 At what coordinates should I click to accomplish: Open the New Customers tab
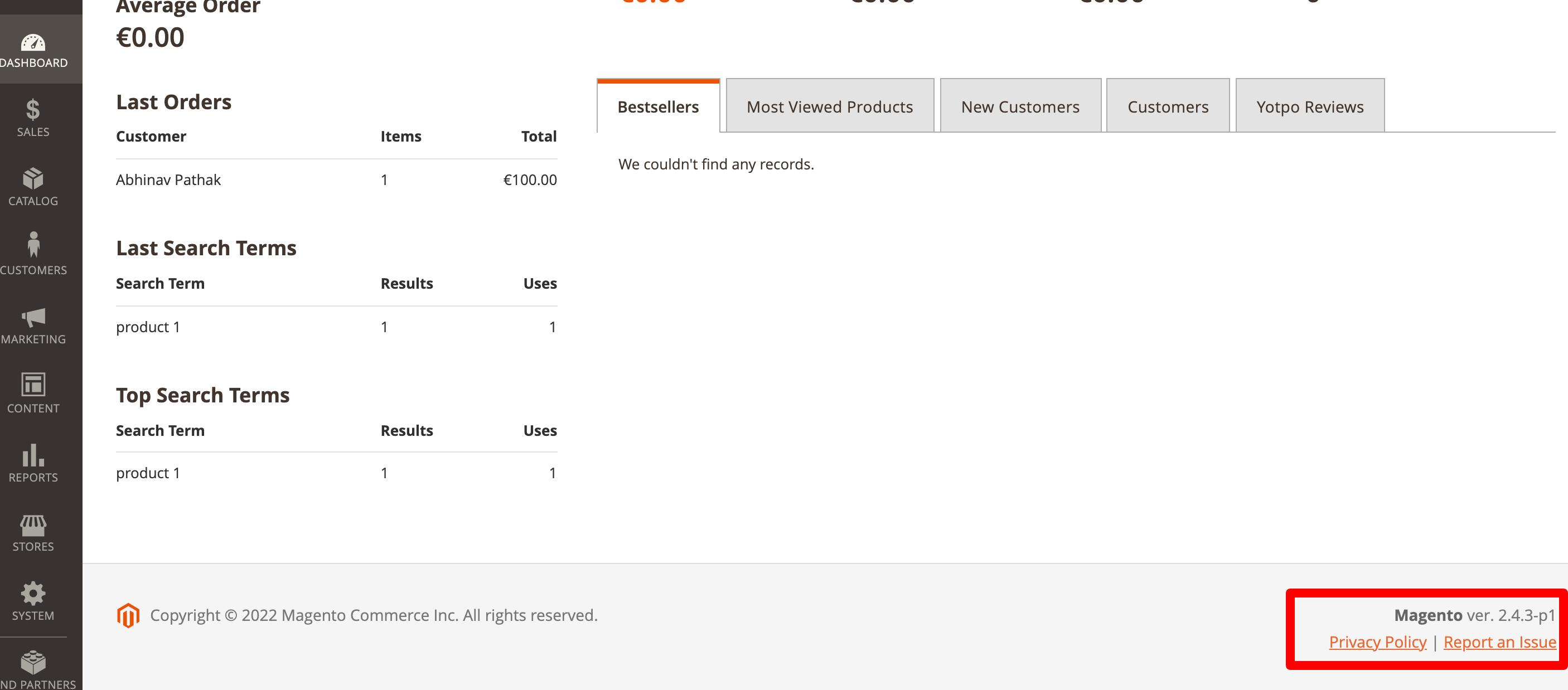pos(1020,106)
